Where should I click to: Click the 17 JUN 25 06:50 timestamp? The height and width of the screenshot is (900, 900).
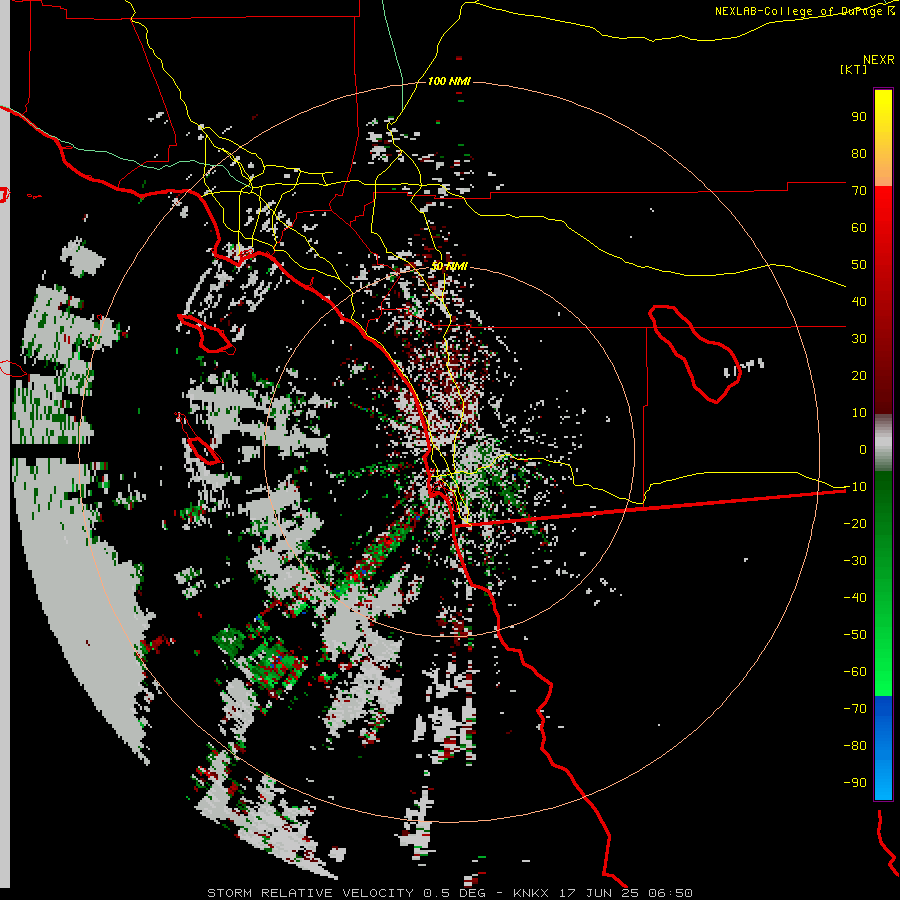coord(626,893)
